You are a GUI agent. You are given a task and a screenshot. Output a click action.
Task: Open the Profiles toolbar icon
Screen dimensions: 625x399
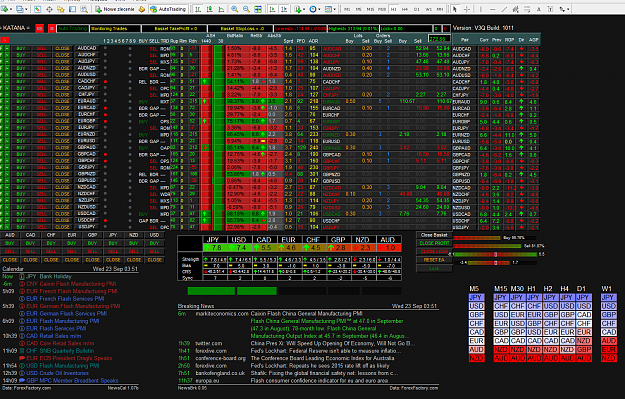[20, 9]
